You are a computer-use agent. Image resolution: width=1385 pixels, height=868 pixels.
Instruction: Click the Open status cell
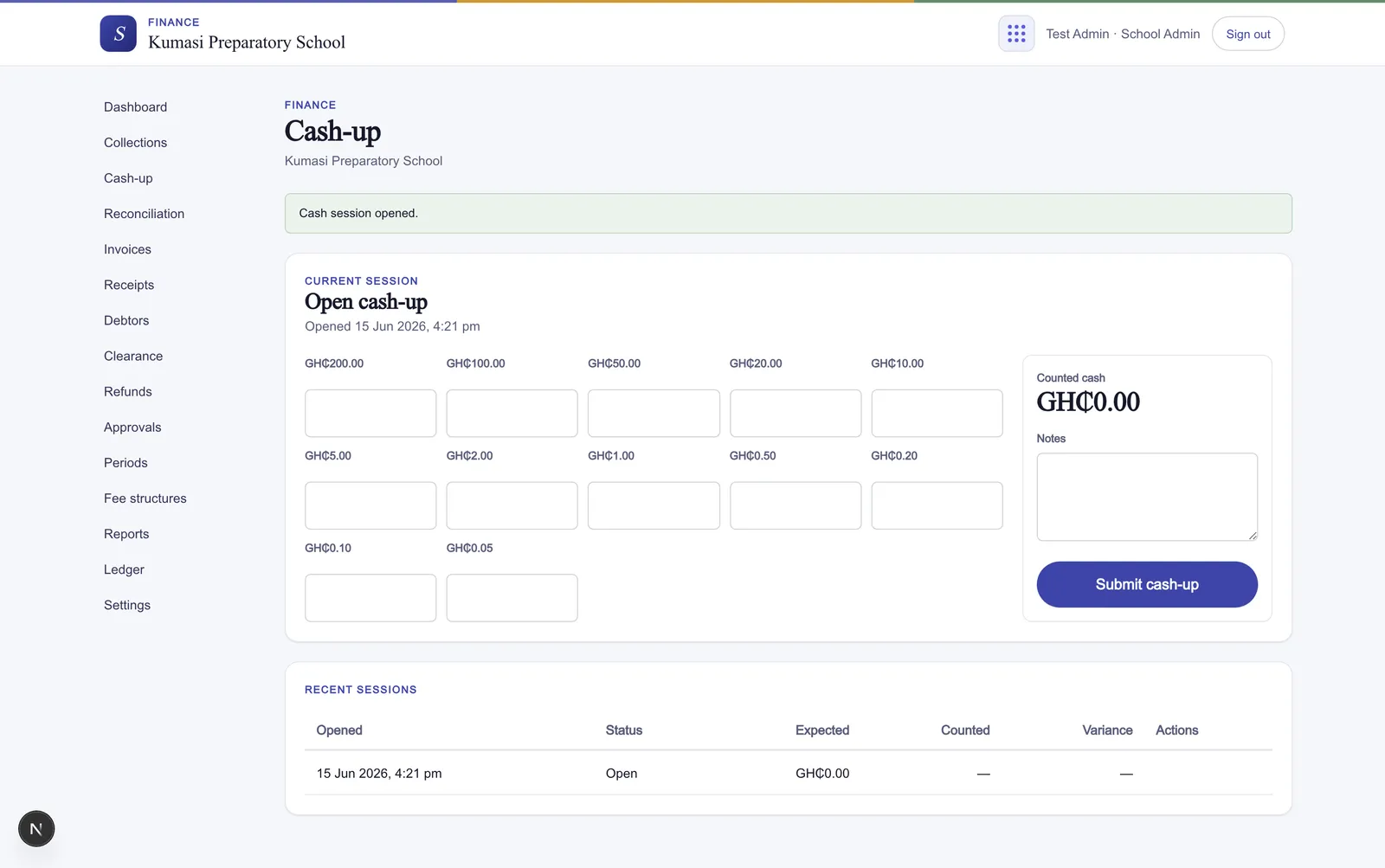[x=622, y=774]
